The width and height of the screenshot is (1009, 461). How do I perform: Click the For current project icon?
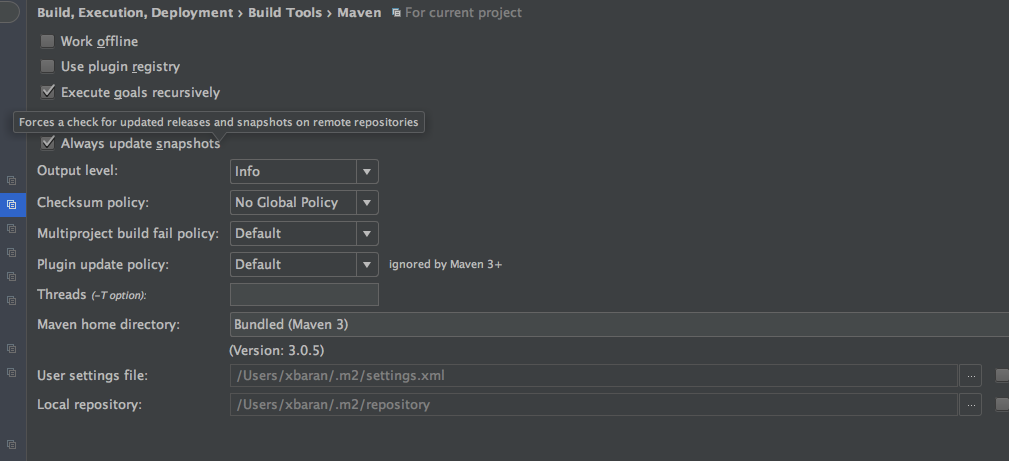click(x=397, y=13)
